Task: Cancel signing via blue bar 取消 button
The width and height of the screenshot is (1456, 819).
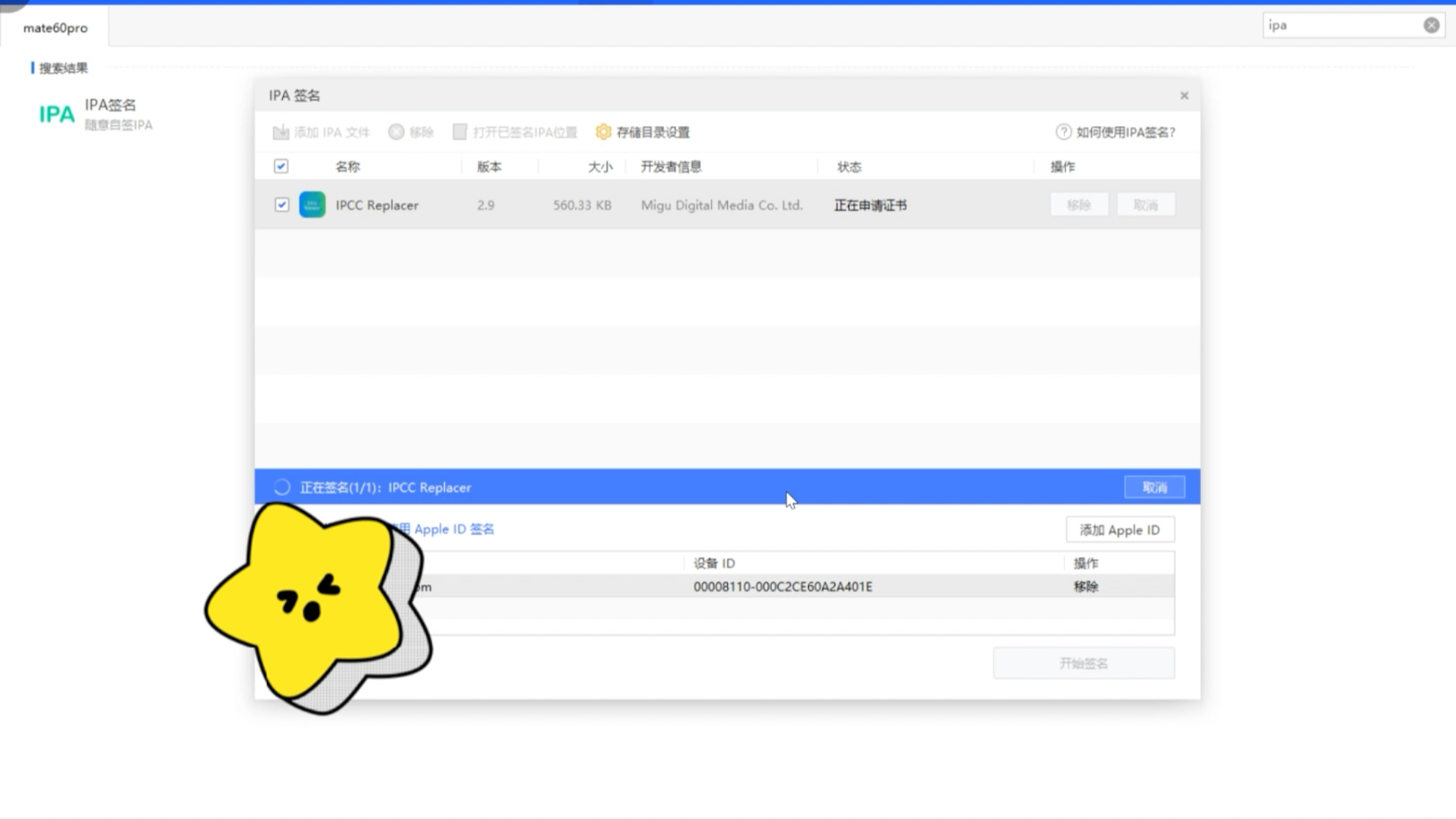Action: point(1154,487)
